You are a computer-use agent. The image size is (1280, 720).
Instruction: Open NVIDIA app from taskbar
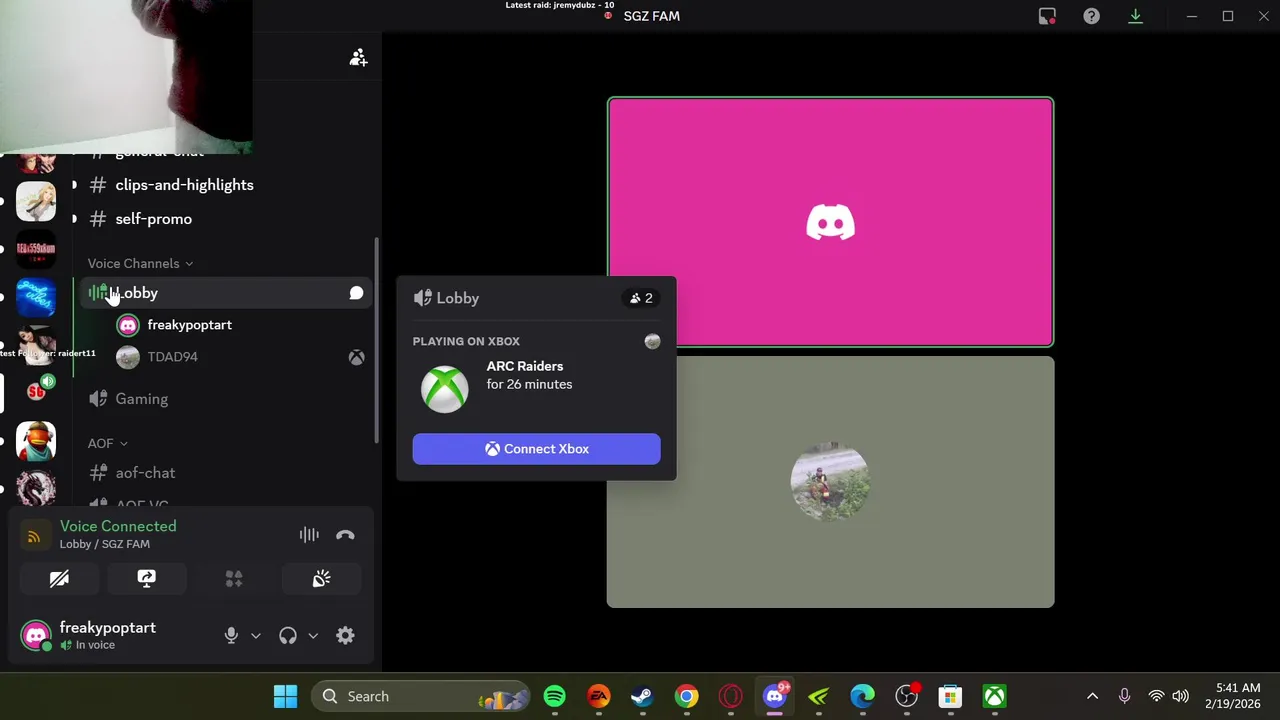click(x=818, y=696)
